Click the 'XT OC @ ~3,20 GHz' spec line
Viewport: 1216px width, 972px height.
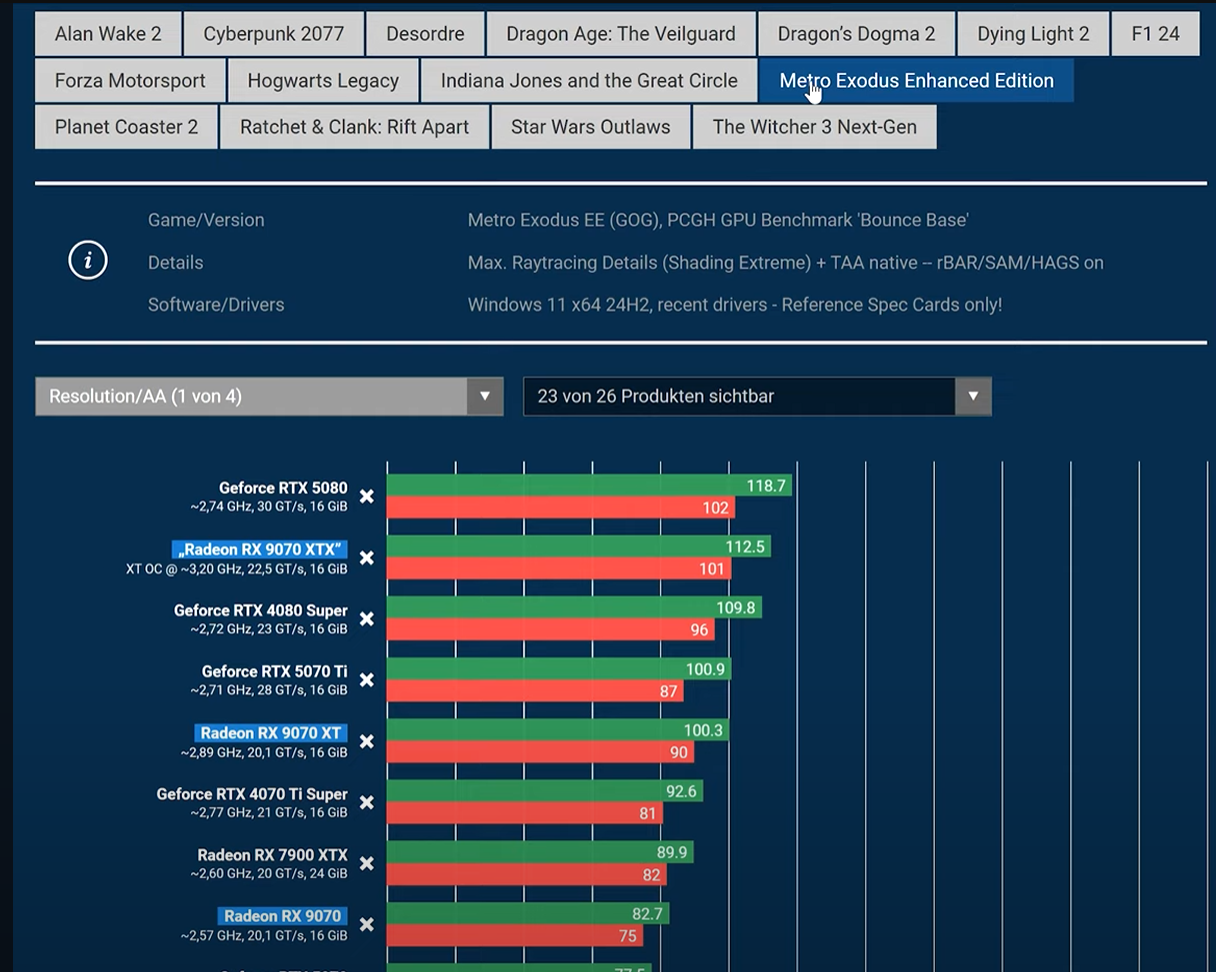coord(237,568)
